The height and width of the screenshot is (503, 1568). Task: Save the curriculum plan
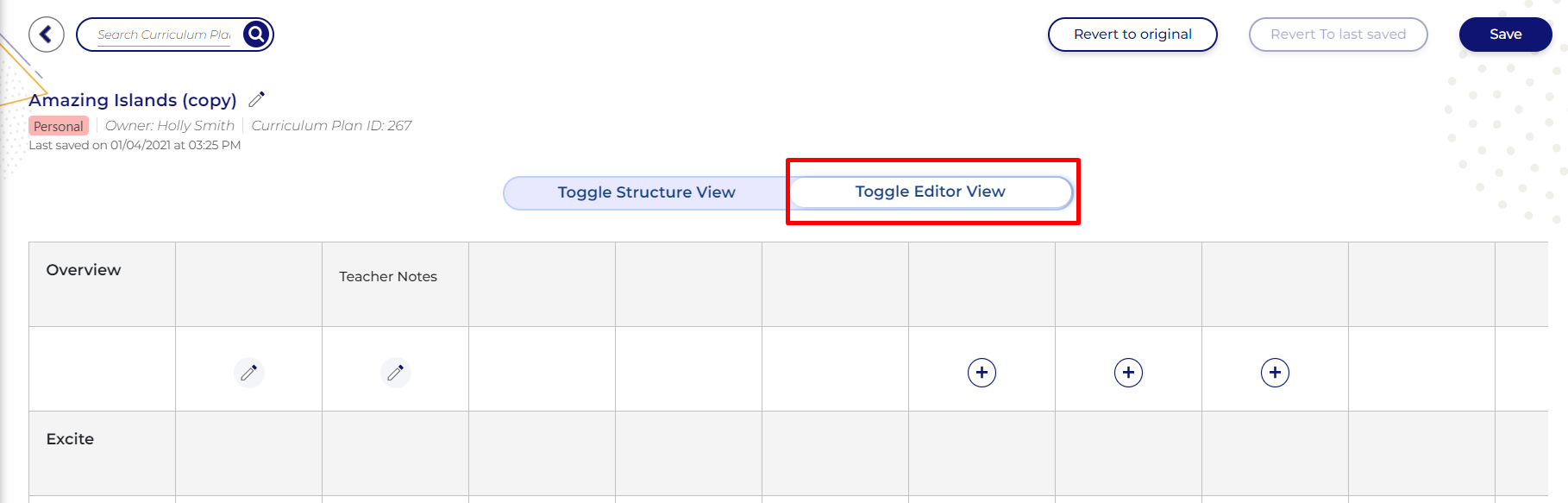pos(1505,35)
